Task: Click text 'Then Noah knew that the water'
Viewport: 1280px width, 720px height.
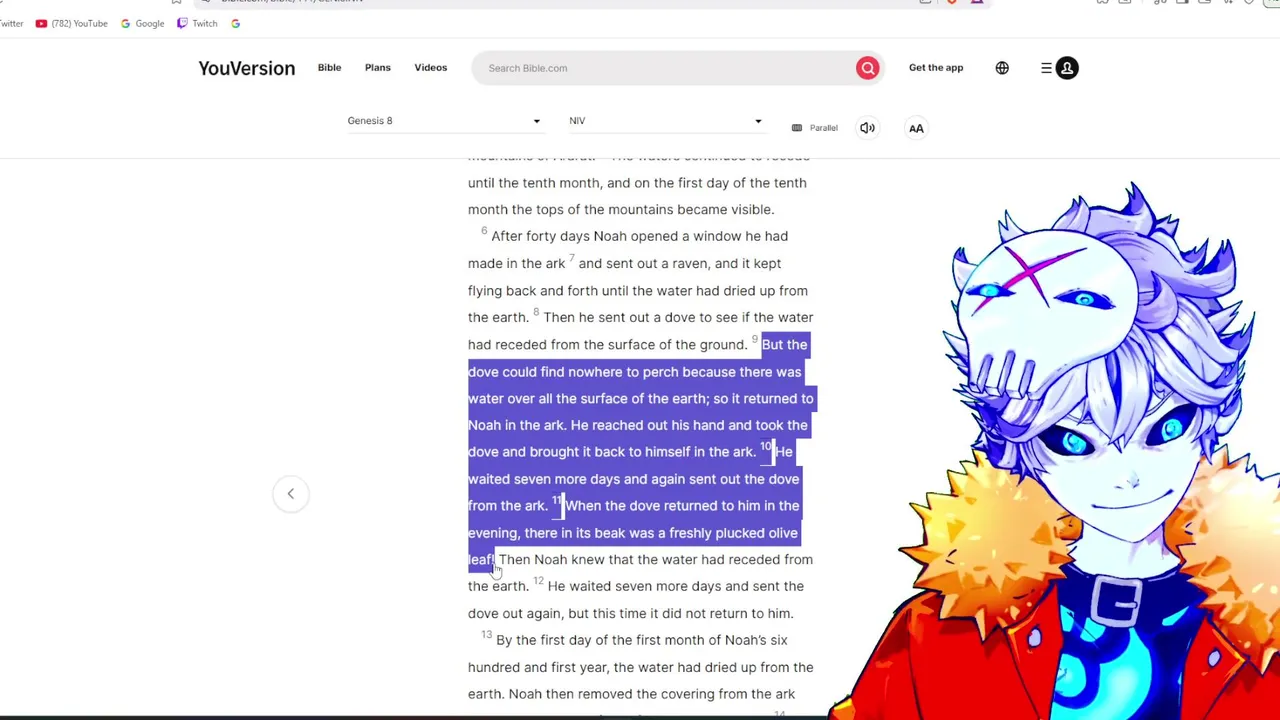Action: 597,560
